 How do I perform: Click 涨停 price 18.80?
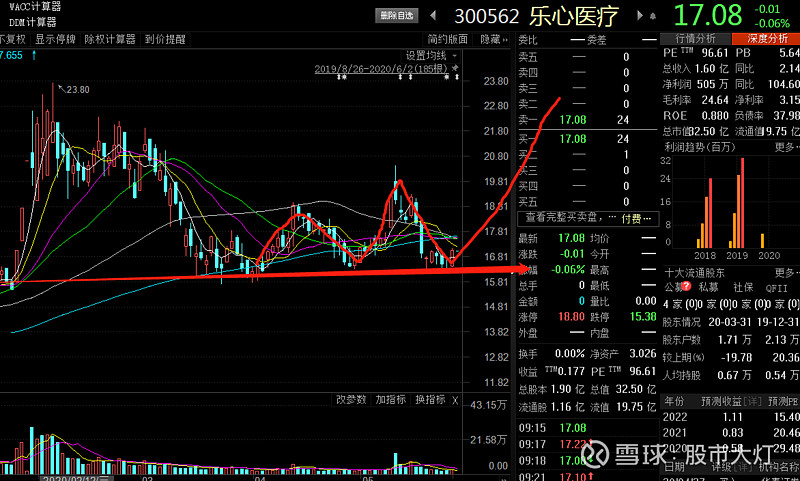tap(571, 317)
